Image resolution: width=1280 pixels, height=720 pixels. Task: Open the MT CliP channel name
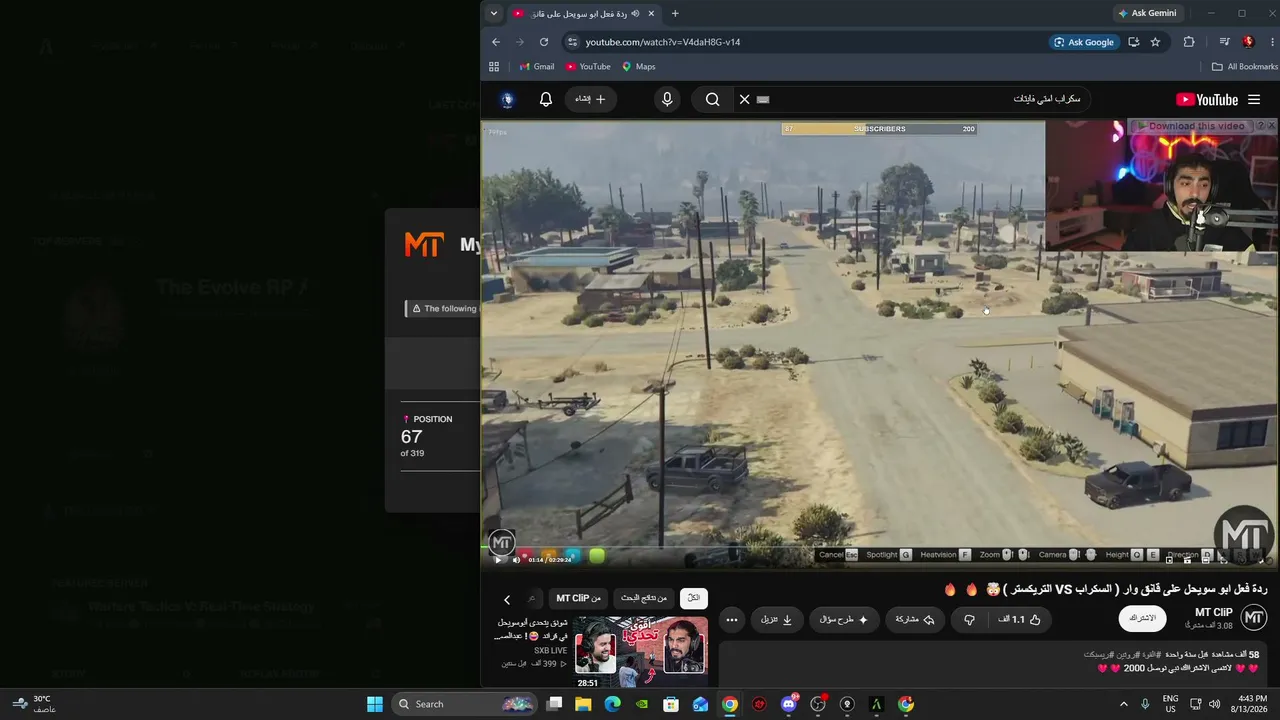click(x=1213, y=612)
